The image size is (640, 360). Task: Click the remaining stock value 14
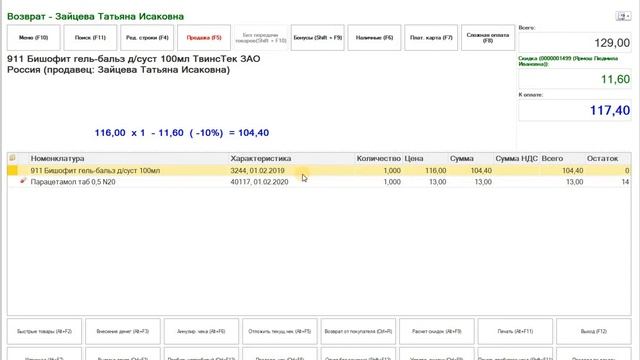coord(625,182)
